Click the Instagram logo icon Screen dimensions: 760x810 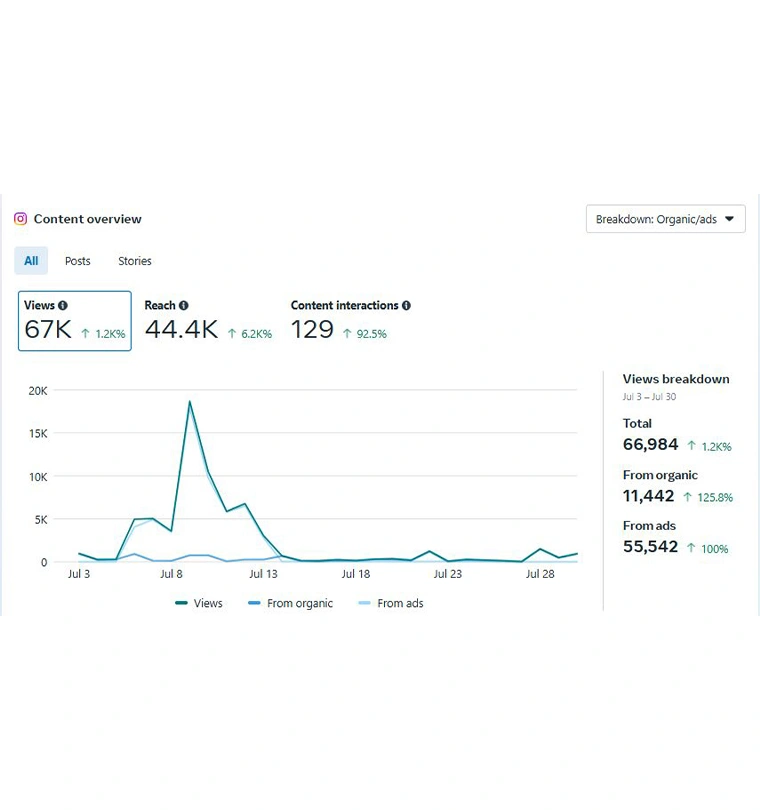(x=20, y=219)
